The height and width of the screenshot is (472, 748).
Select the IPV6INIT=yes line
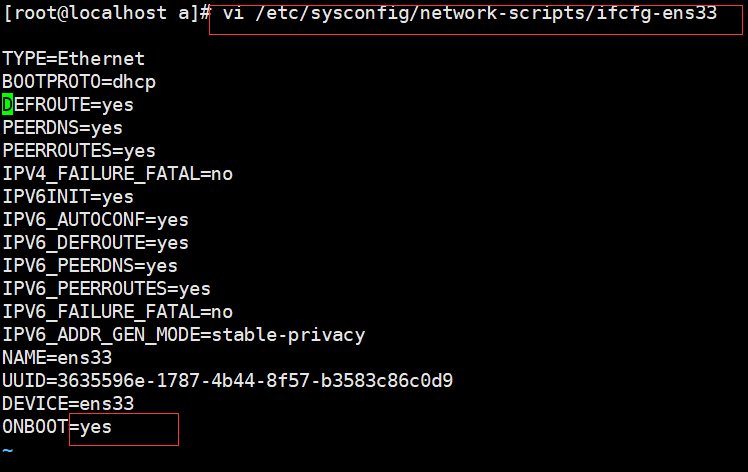(68, 197)
